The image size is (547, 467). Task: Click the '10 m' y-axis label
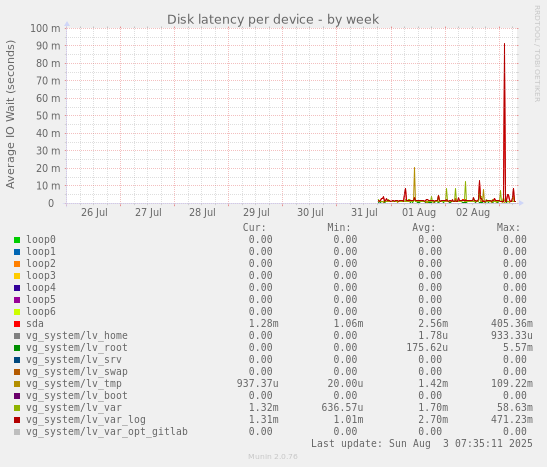pos(48,186)
